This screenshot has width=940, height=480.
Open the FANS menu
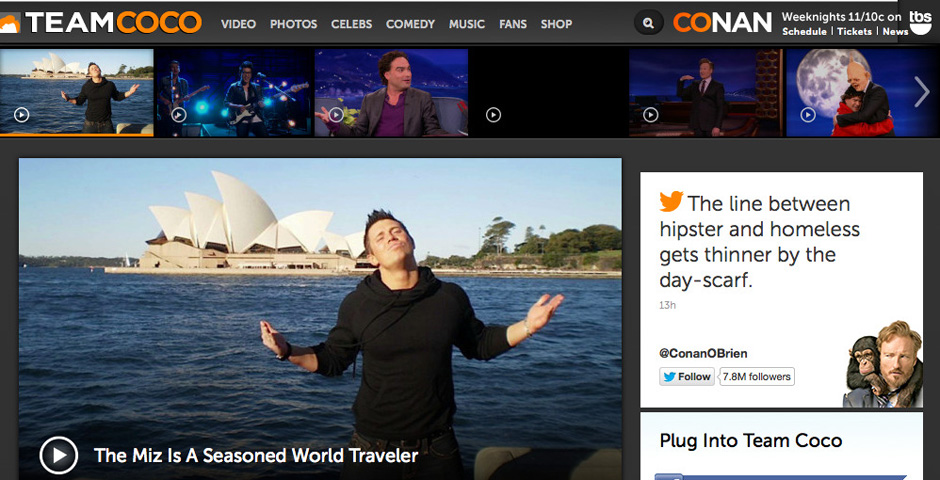point(513,25)
